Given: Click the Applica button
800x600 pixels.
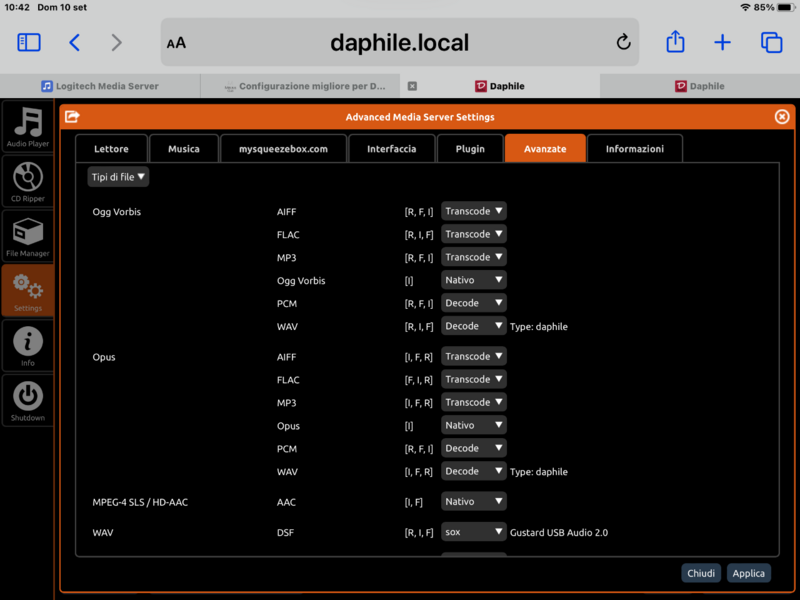Looking at the screenshot, I should click(748, 573).
